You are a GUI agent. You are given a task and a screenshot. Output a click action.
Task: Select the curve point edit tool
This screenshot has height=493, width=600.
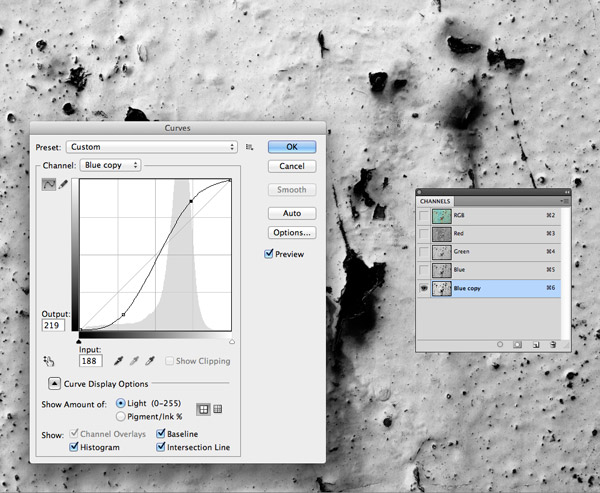(x=47, y=185)
